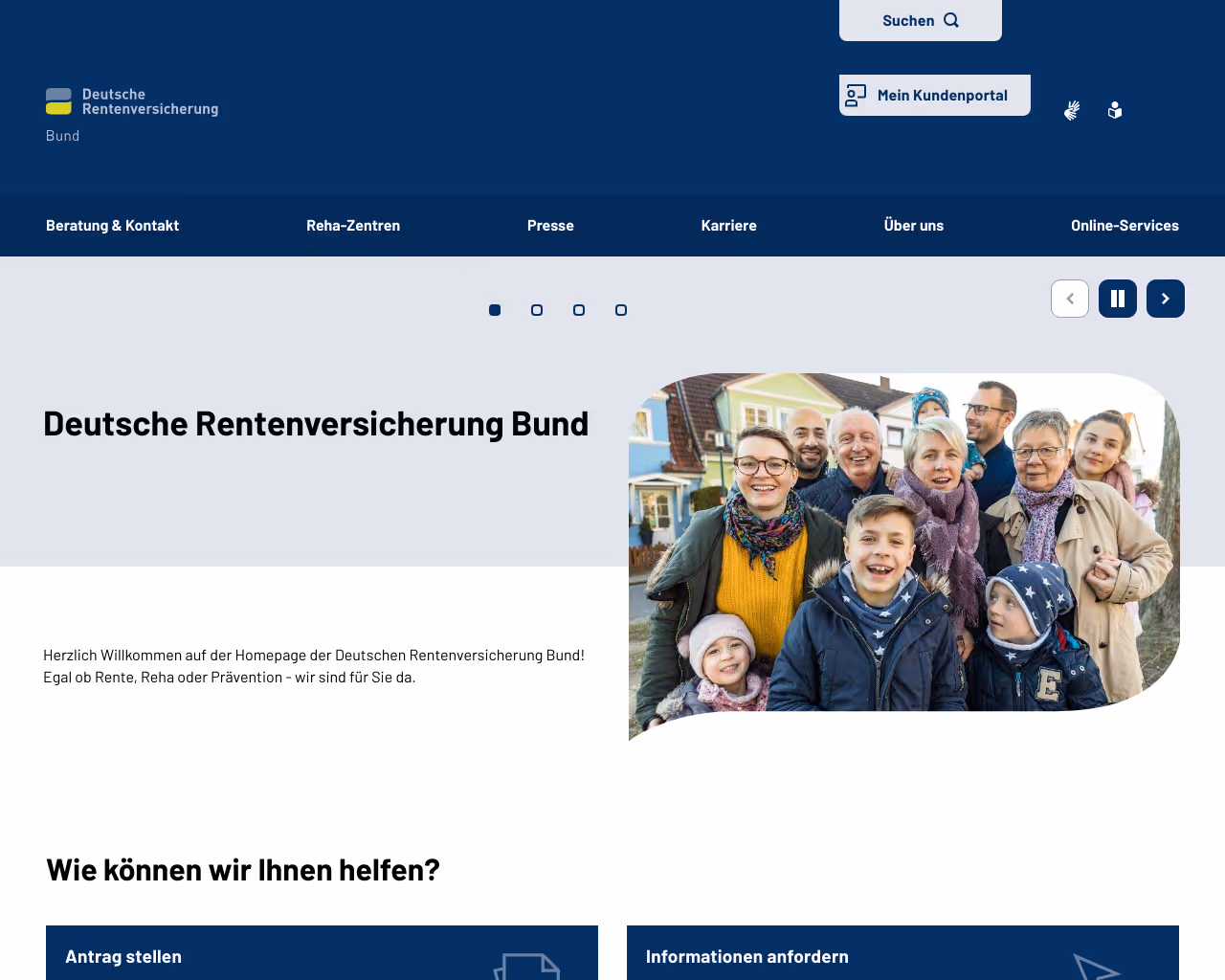Click the magnifier icon in Suchen
The height and width of the screenshot is (980, 1225).
951,20
